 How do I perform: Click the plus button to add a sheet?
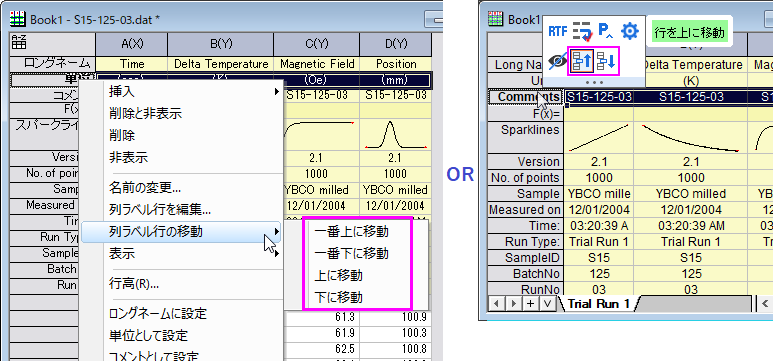click(530, 303)
